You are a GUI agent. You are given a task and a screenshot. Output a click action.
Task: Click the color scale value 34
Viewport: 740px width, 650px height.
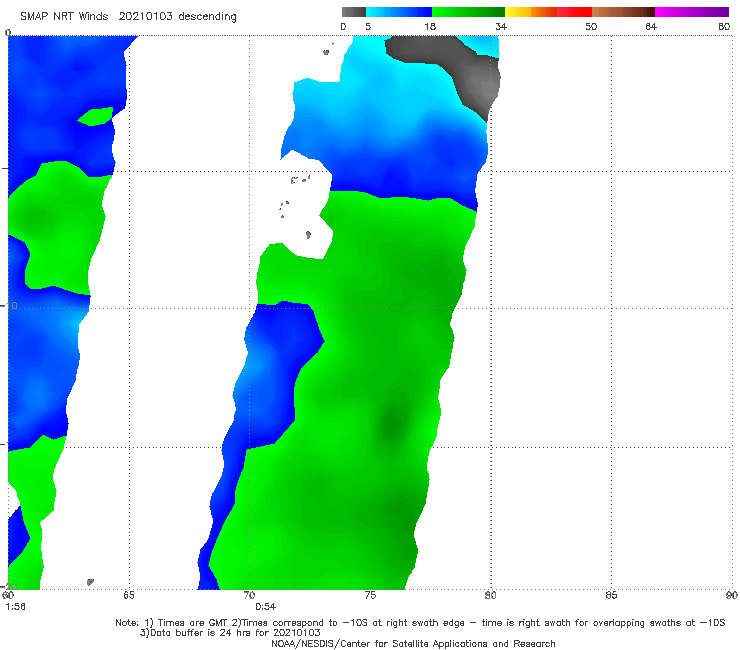(501, 27)
